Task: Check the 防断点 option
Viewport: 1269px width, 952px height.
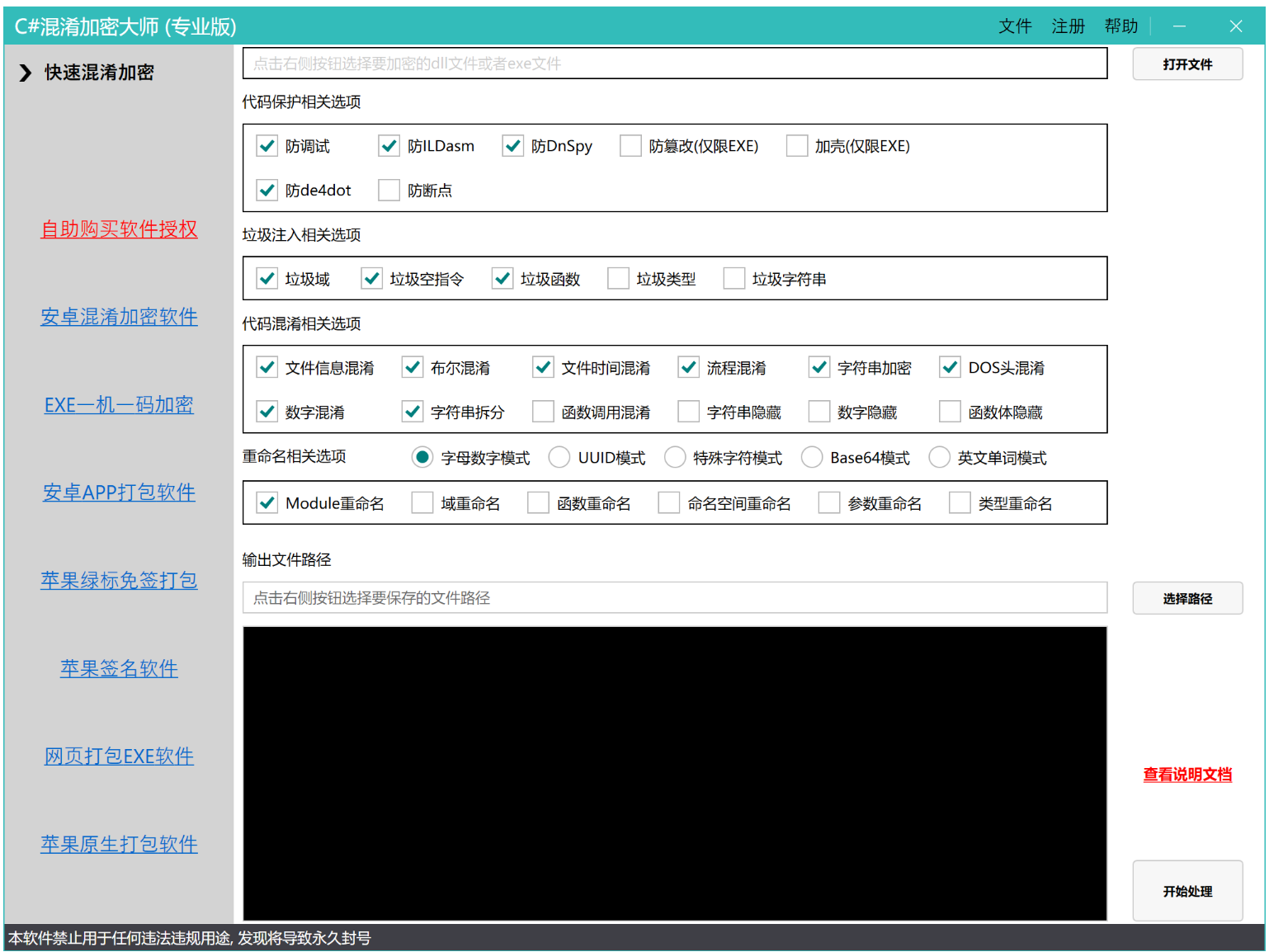Action: coord(389,190)
